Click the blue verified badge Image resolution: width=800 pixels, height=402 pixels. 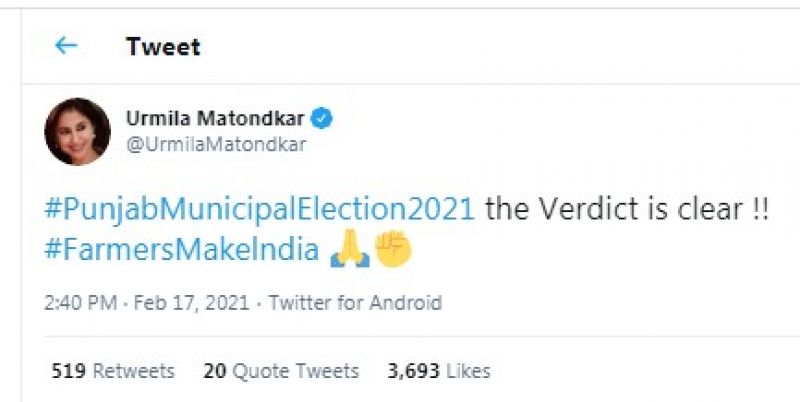[322, 119]
